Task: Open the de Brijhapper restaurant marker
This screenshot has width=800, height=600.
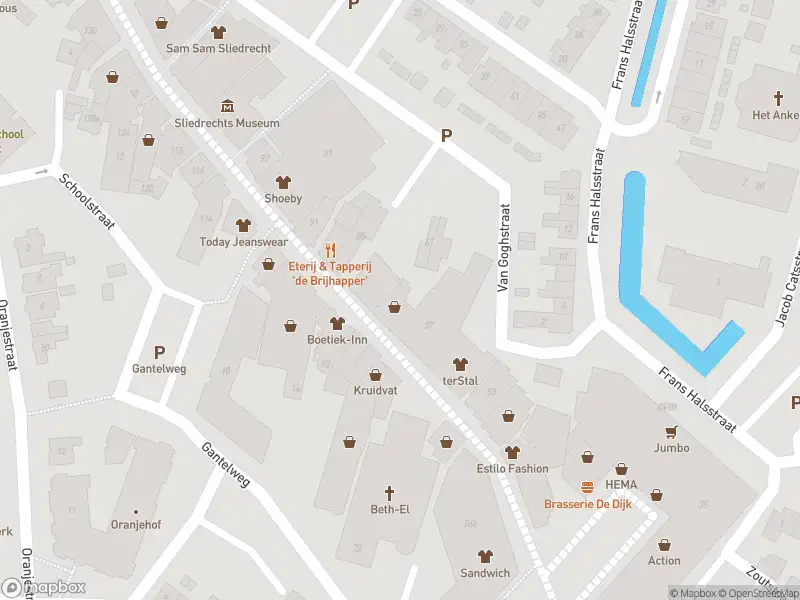Action: click(x=331, y=251)
